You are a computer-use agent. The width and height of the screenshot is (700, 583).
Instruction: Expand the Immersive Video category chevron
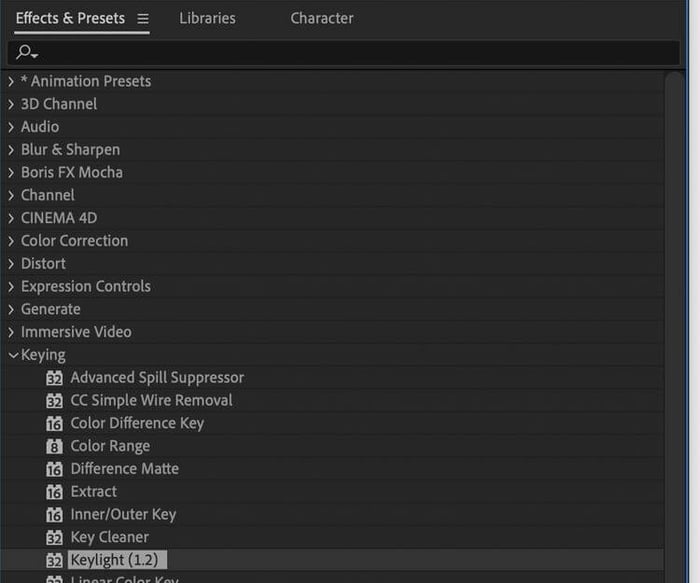(11, 332)
